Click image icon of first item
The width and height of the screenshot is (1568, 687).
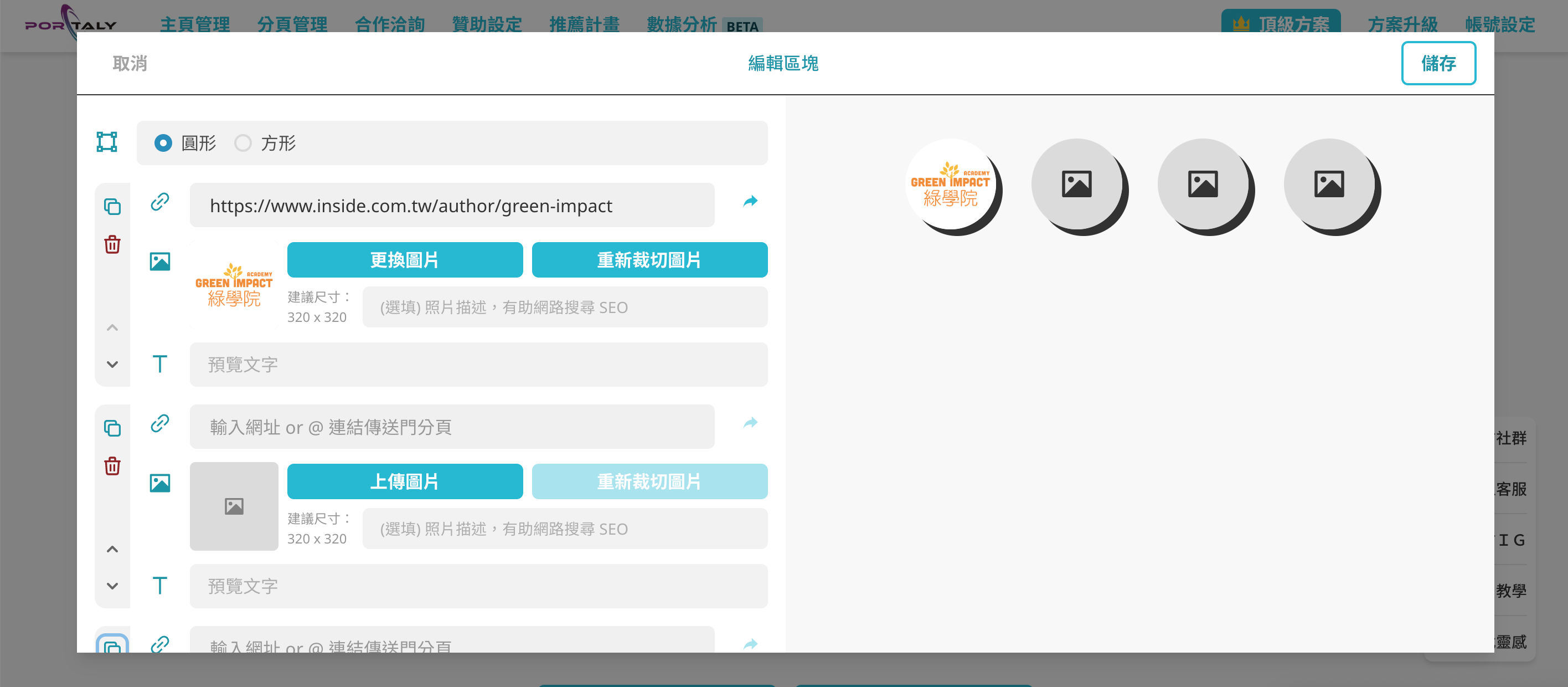(159, 262)
